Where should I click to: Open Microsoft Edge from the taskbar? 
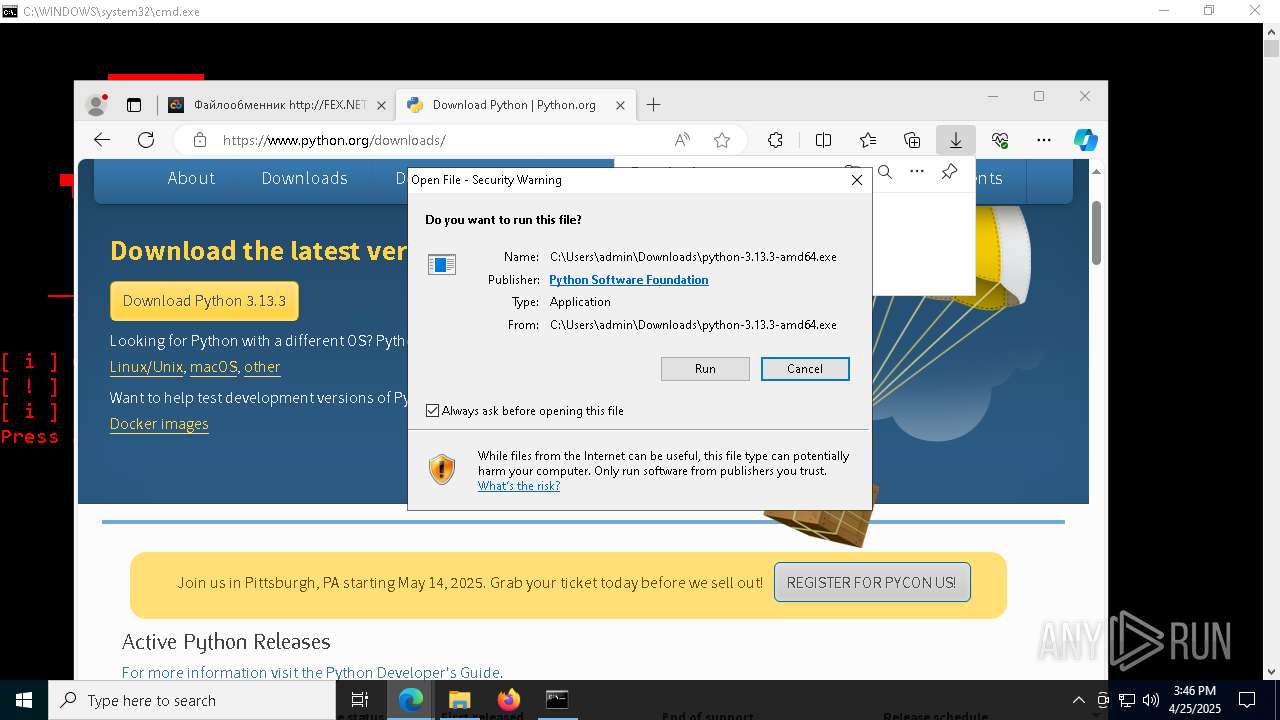click(411, 700)
